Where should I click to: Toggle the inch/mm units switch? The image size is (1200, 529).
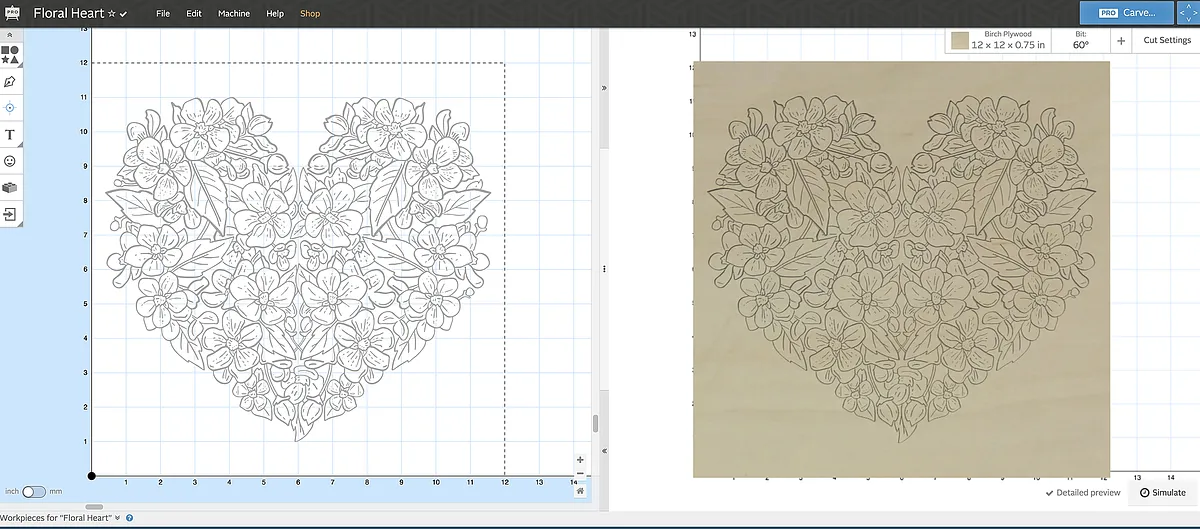pyautogui.click(x=34, y=492)
